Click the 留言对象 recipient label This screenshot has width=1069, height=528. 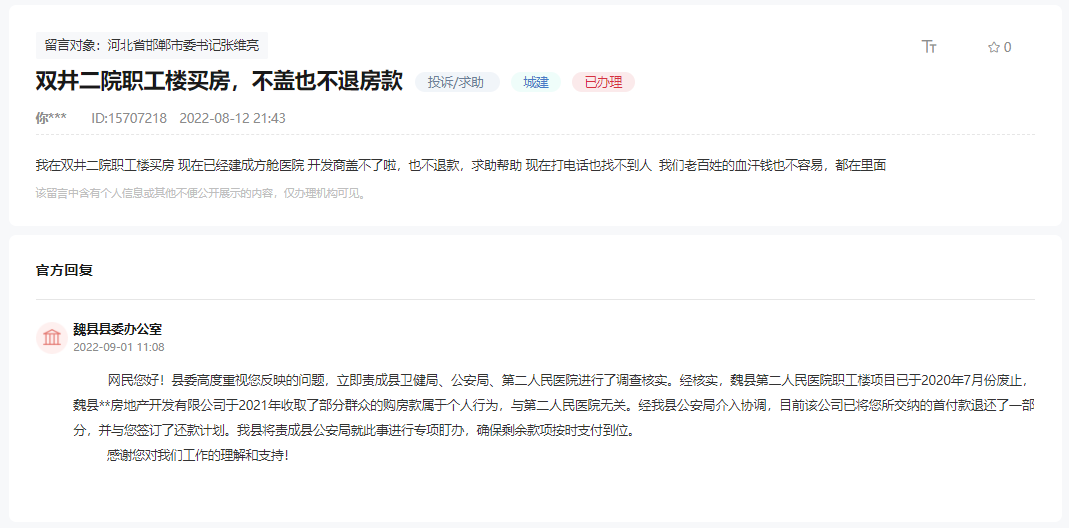(x=152, y=46)
